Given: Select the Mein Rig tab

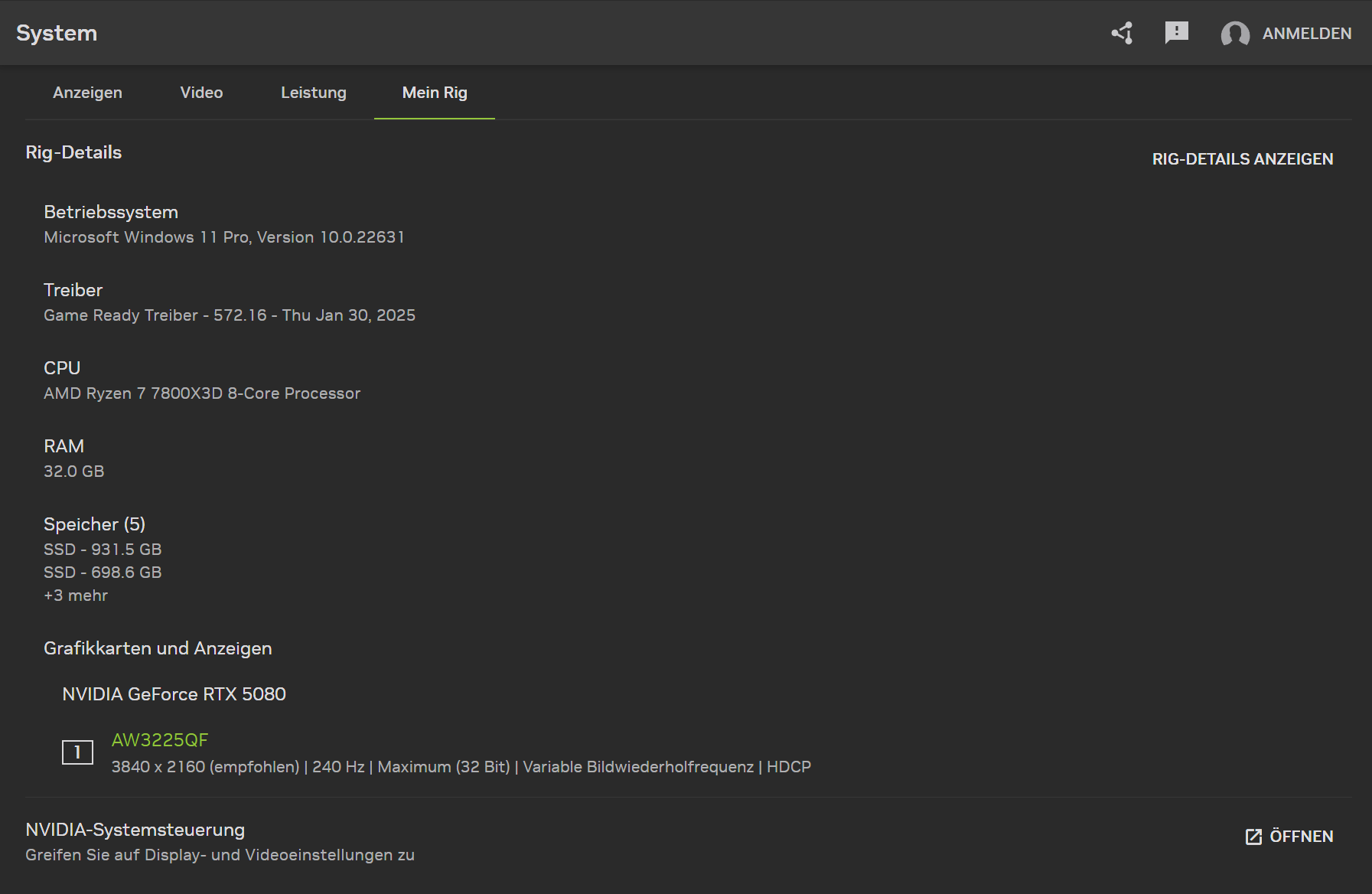Looking at the screenshot, I should tap(435, 93).
